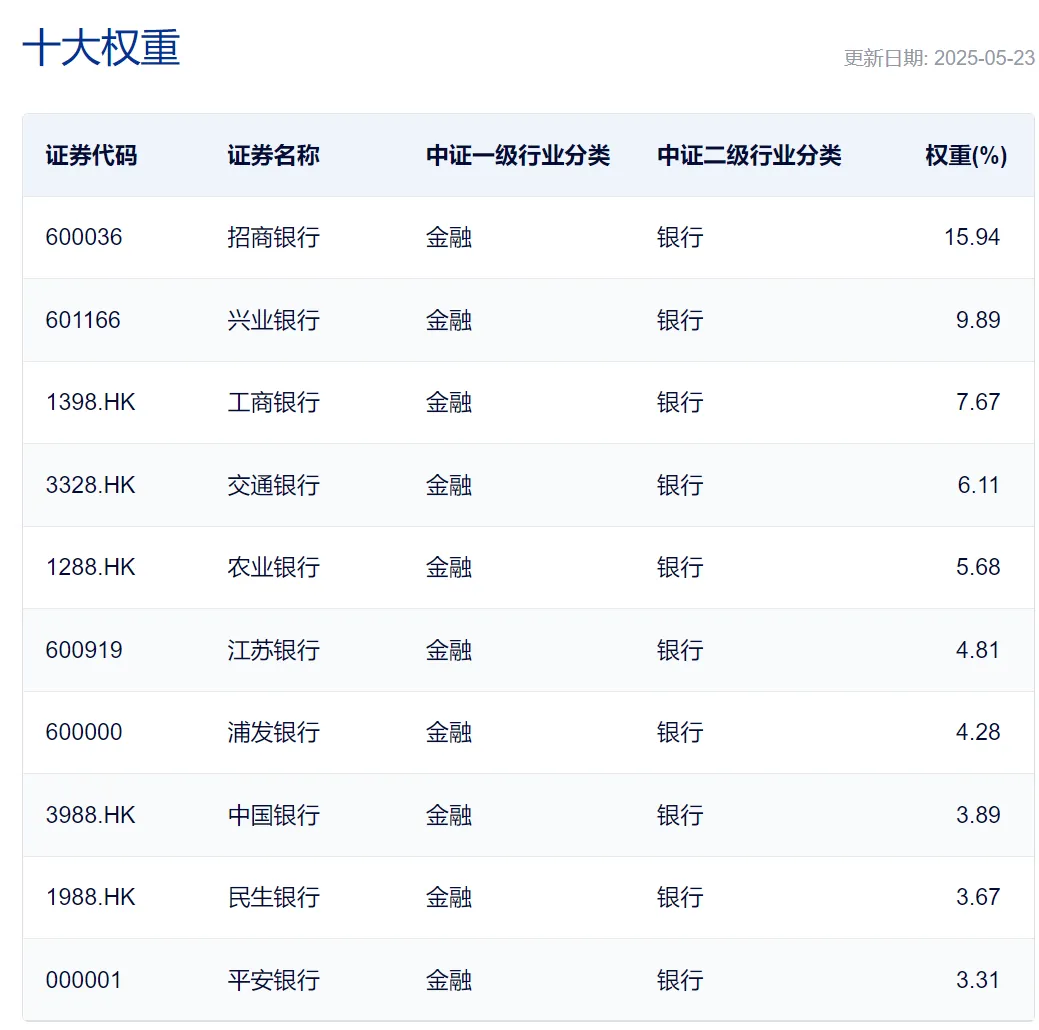1039x1030 pixels.
Task: Click the 权重(%) column header
Action: (966, 156)
